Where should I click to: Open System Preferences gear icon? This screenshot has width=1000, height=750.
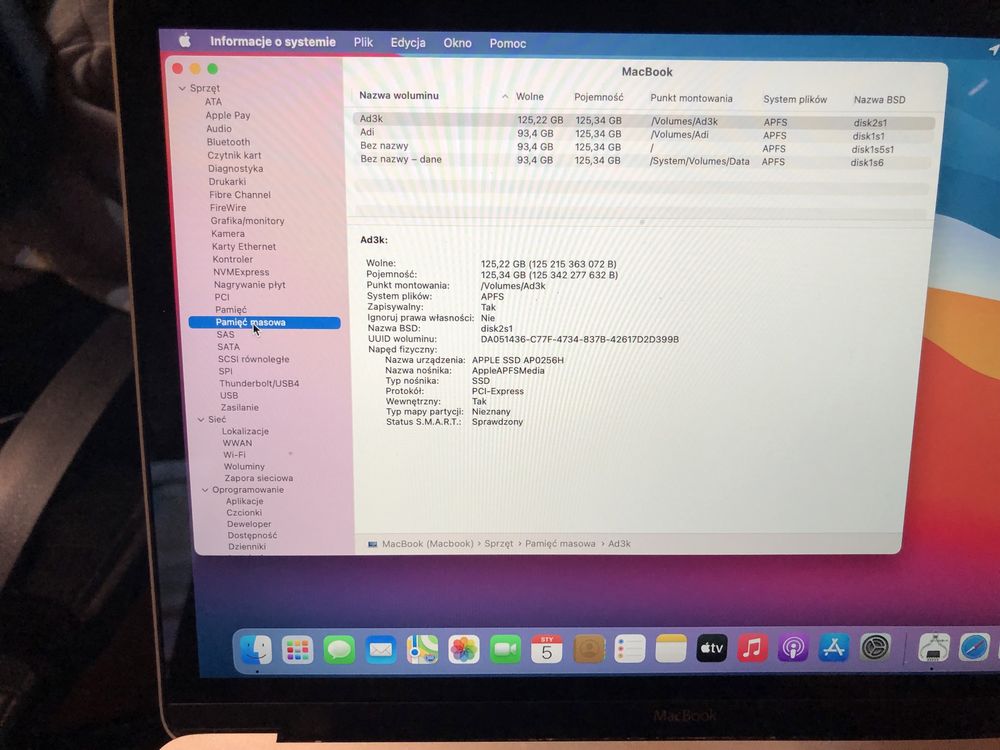[875, 648]
